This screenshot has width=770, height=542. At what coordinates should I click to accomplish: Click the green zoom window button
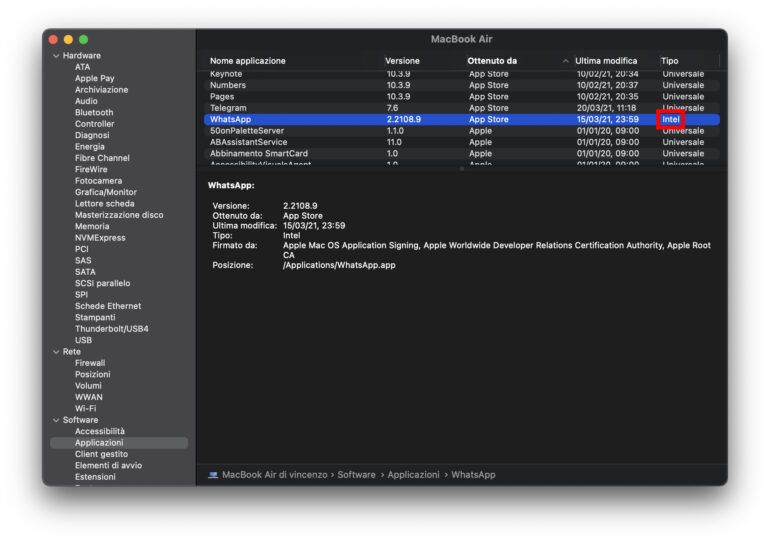[x=83, y=39]
